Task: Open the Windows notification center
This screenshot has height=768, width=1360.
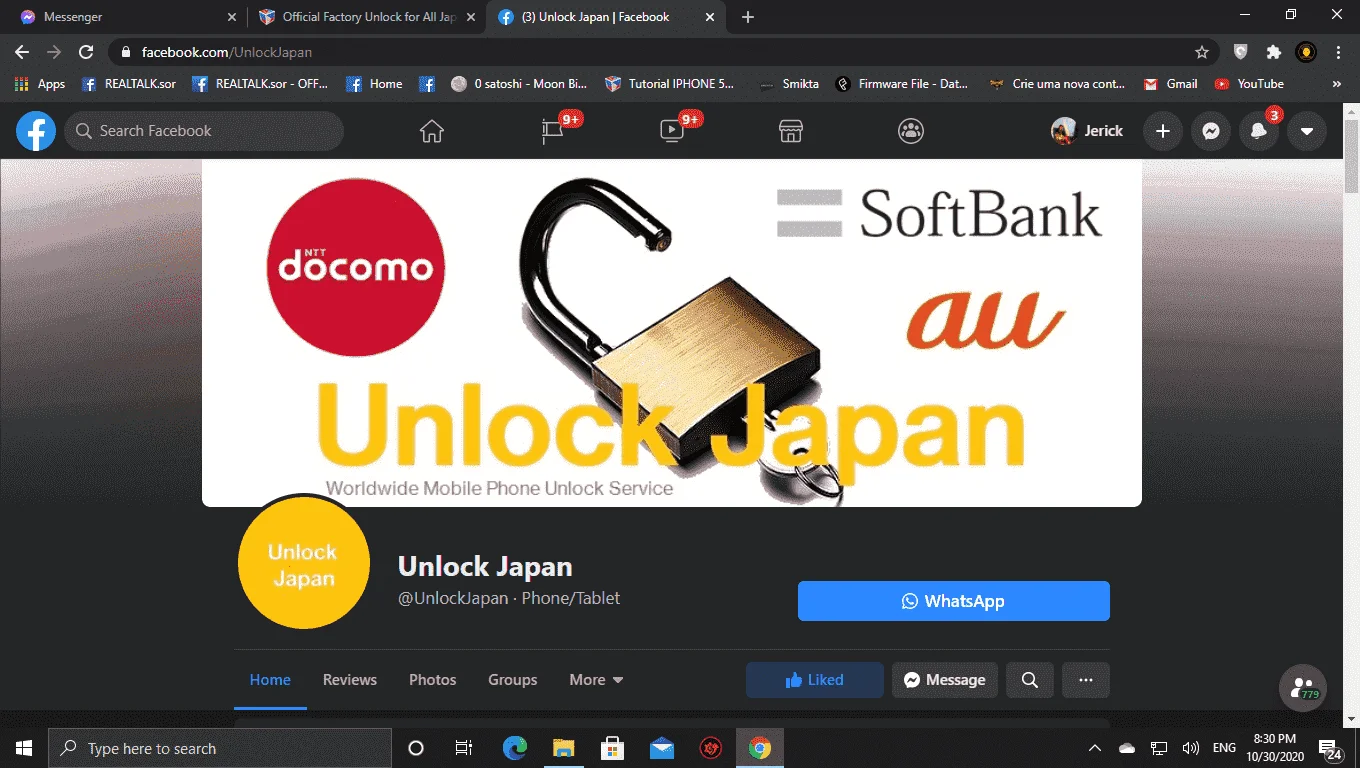Action: pyautogui.click(x=1331, y=748)
